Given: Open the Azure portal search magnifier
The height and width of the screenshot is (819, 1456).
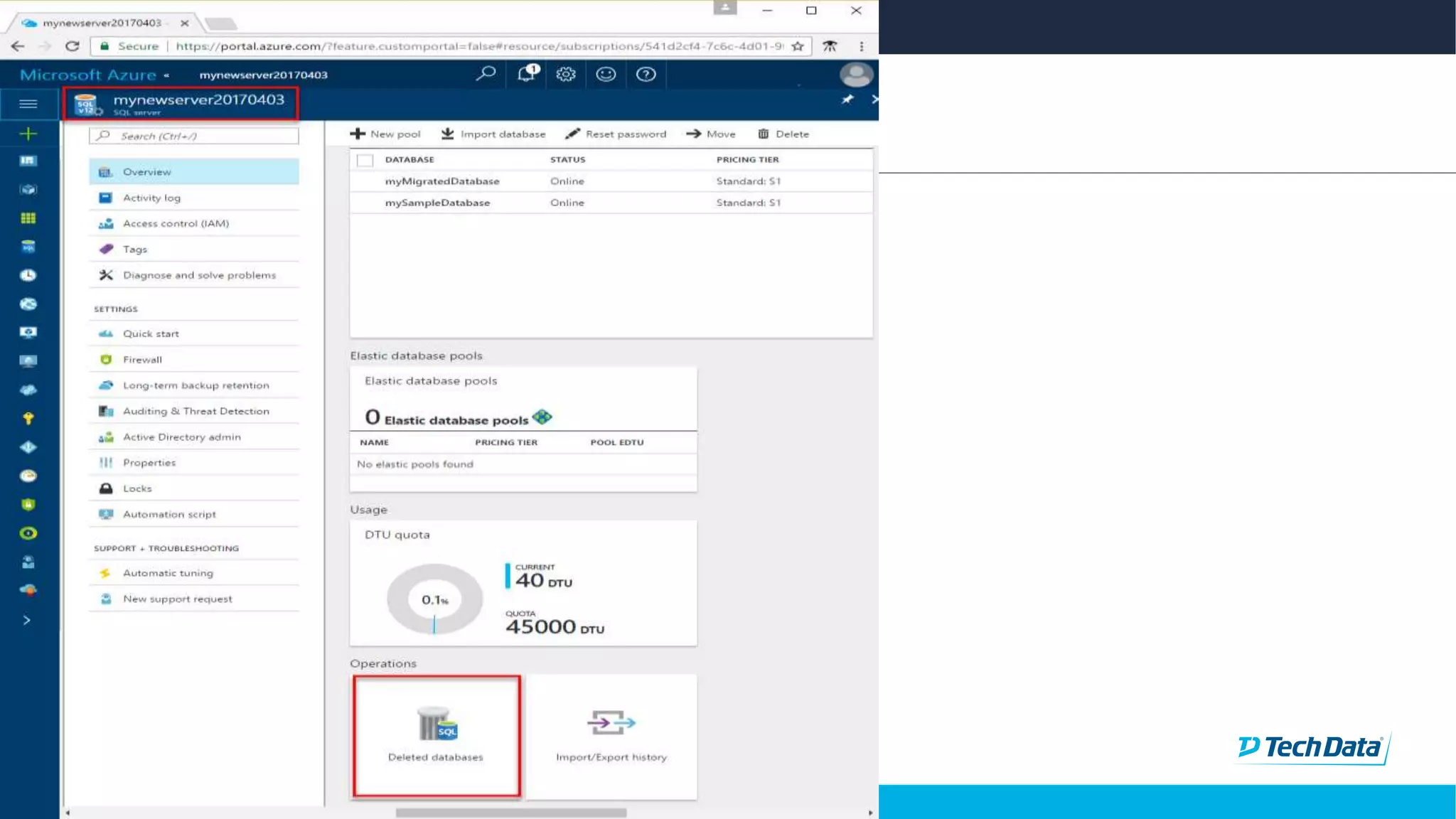Looking at the screenshot, I should tap(486, 73).
